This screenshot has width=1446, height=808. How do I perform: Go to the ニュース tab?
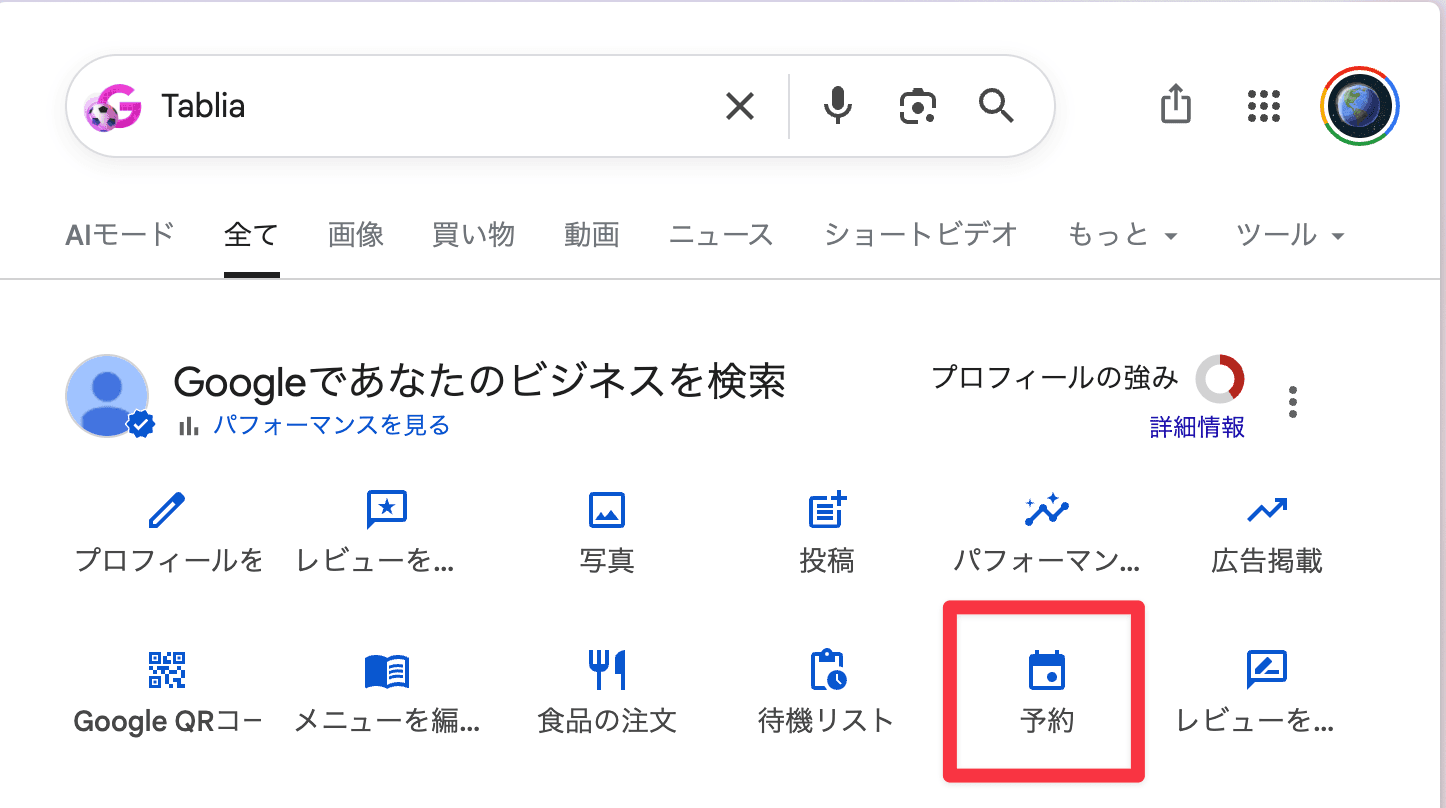[x=721, y=235]
